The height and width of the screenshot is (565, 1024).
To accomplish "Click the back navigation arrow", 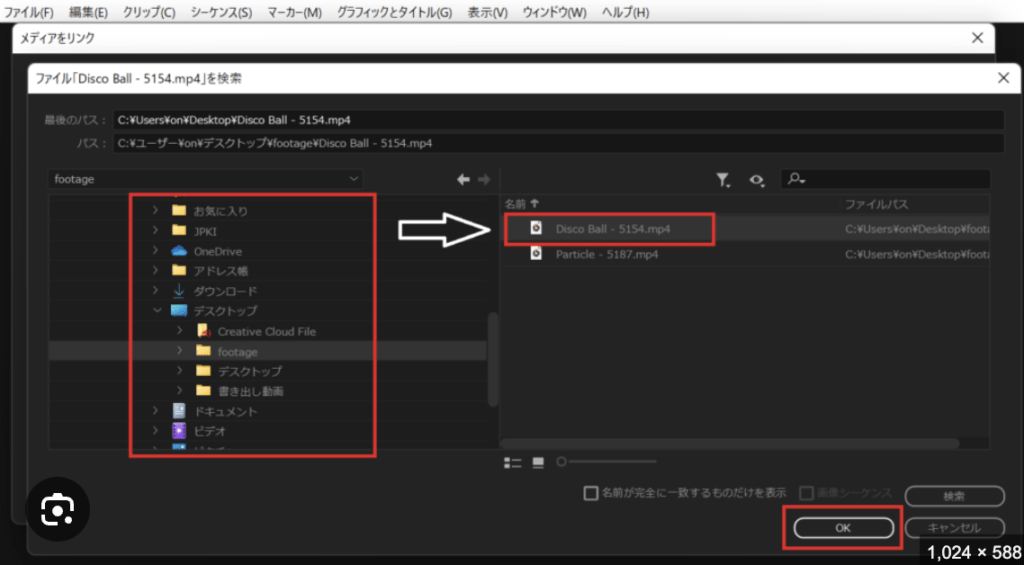I will [x=463, y=179].
